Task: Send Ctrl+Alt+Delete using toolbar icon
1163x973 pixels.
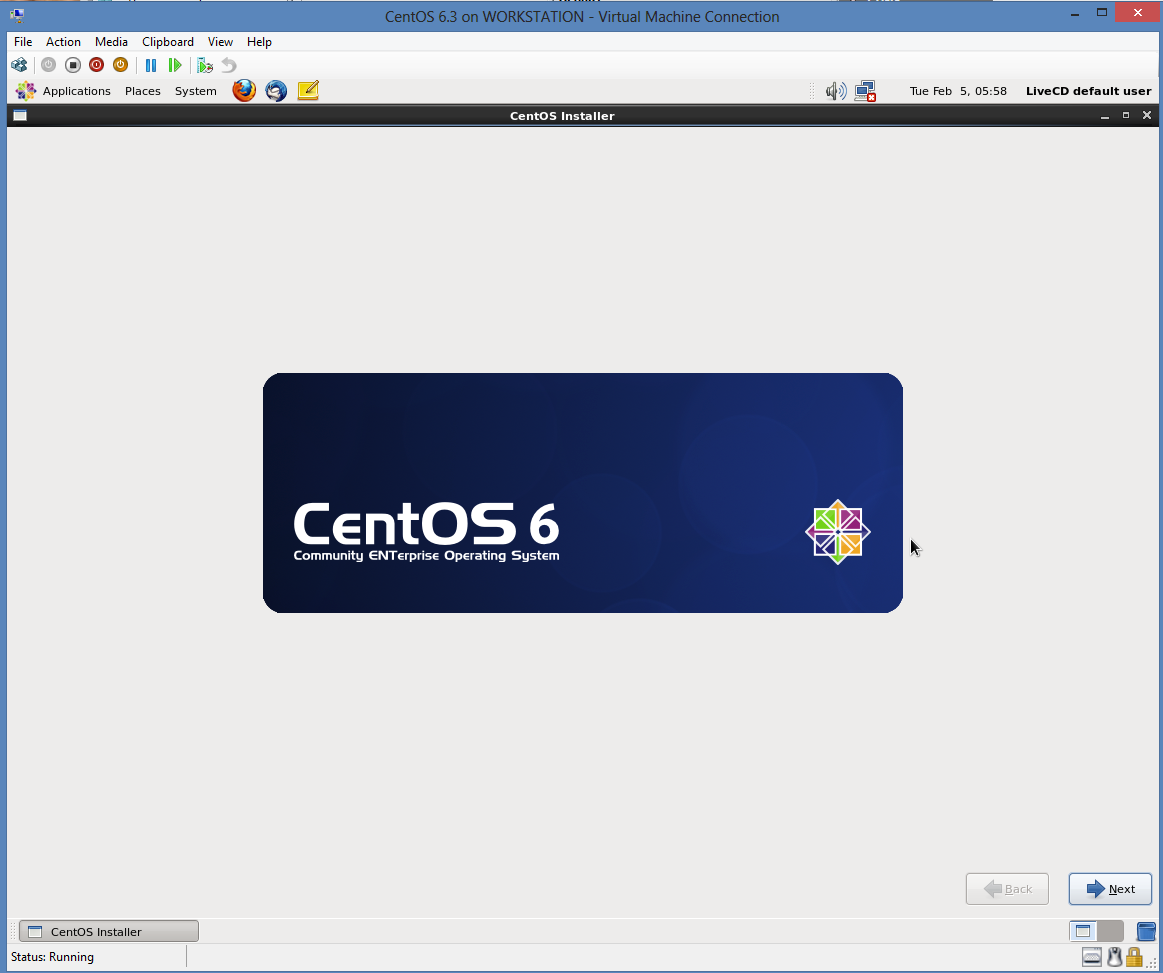Action: pos(19,65)
